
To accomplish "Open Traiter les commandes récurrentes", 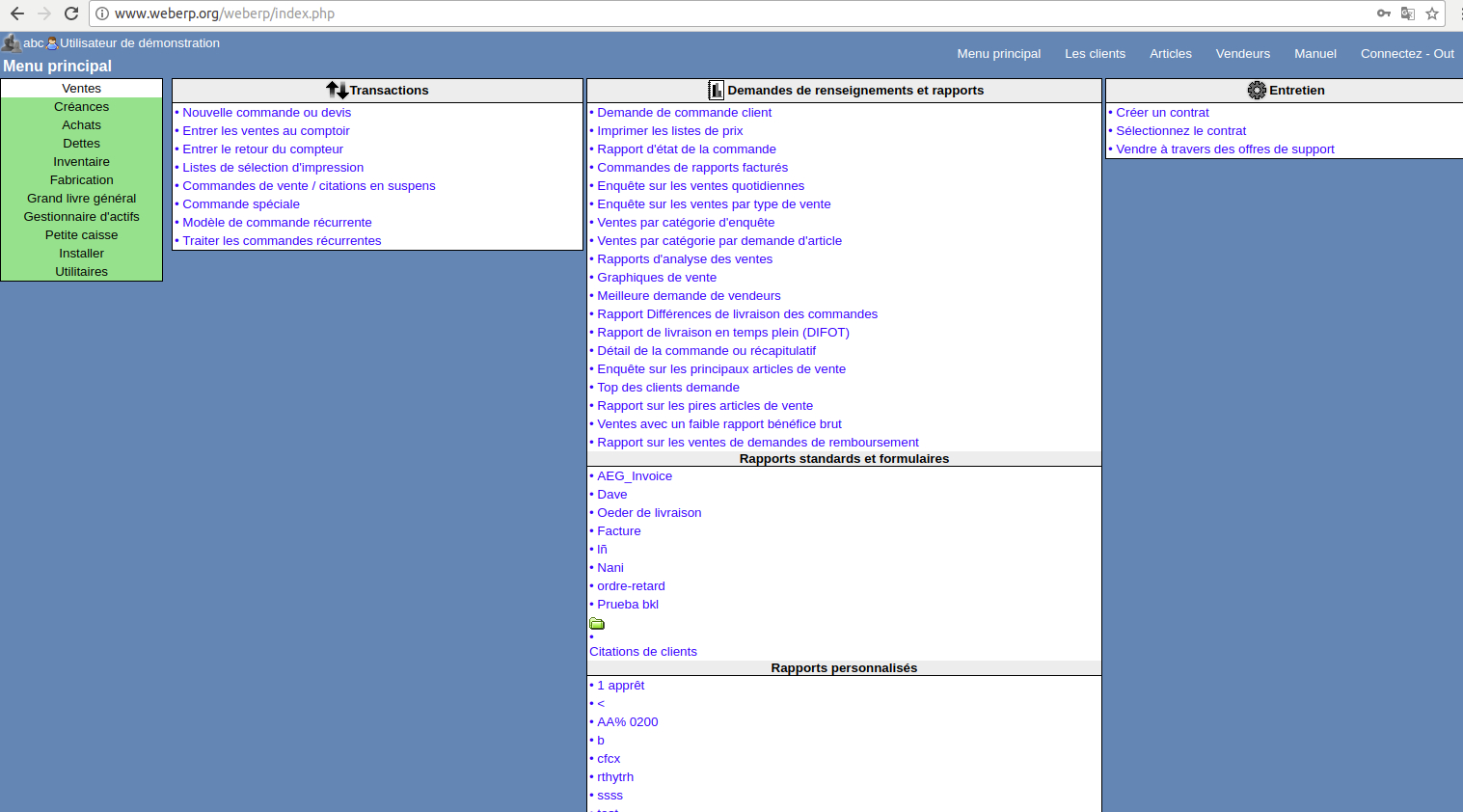I will point(282,240).
